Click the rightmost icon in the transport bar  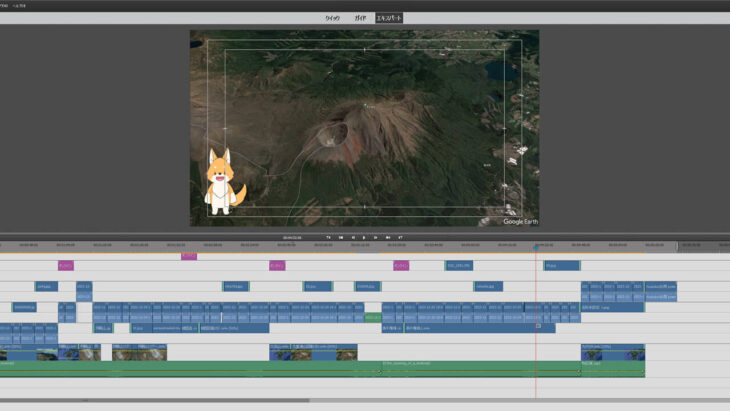click(x=400, y=237)
